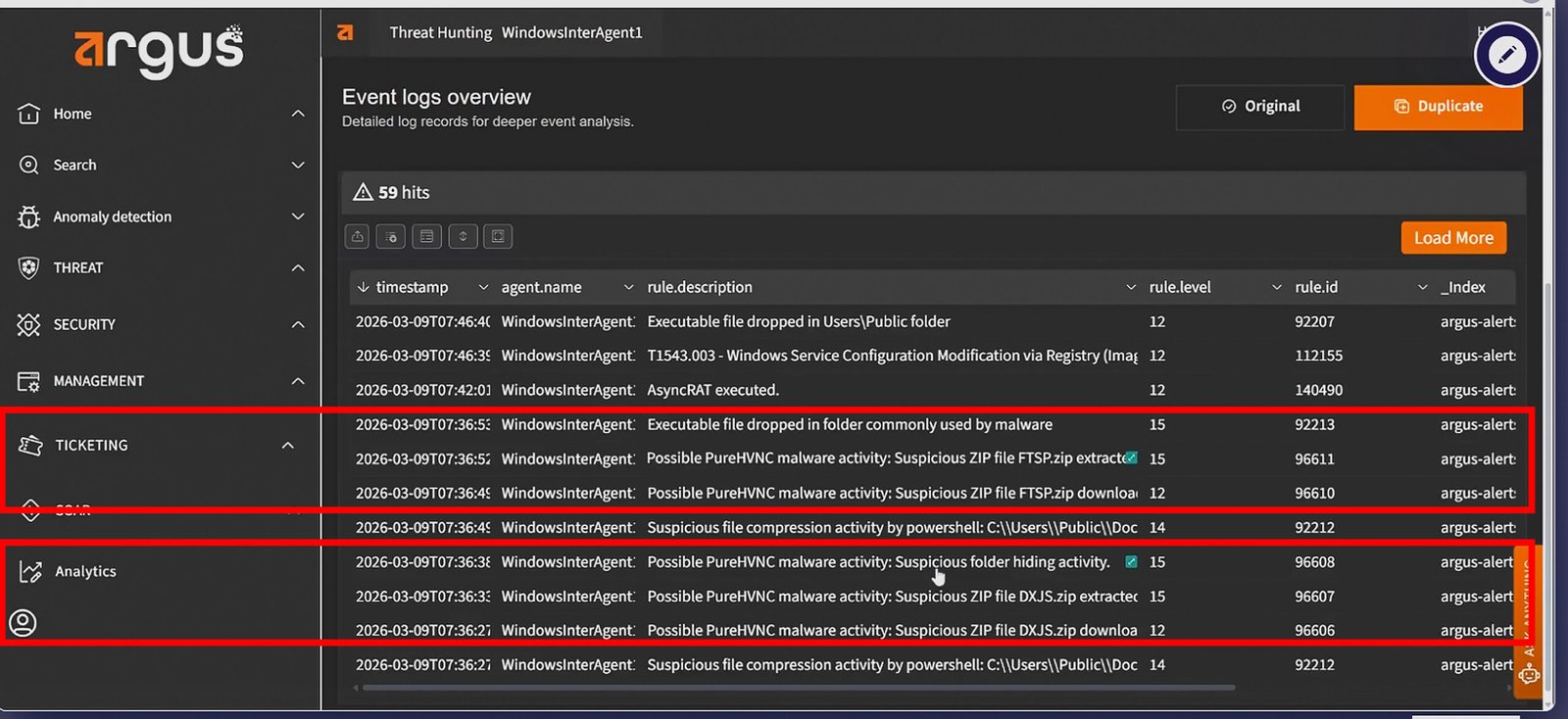This screenshot has height=719, width=1568.
Task: Click the Anomaly detection bug icon
Action: click(x=28, y=216)
